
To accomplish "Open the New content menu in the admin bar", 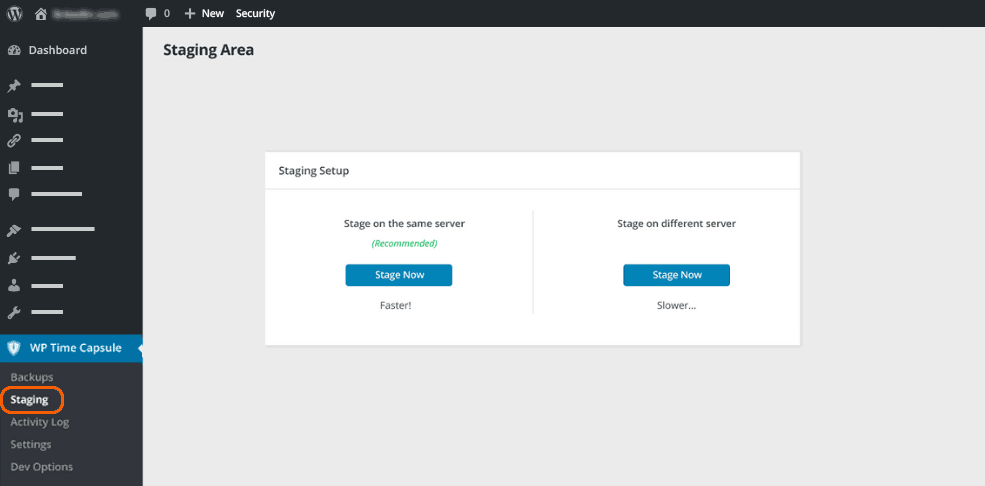I will click(204, 14).
